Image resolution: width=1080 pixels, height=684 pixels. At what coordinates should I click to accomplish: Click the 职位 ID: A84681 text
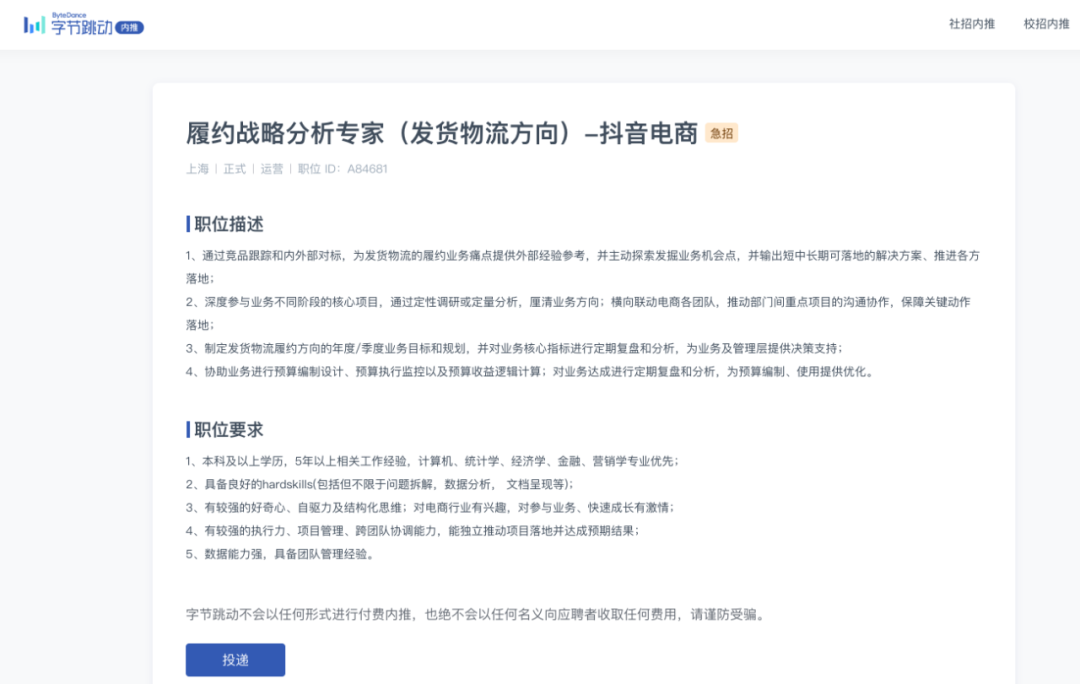tap(342, 169)
